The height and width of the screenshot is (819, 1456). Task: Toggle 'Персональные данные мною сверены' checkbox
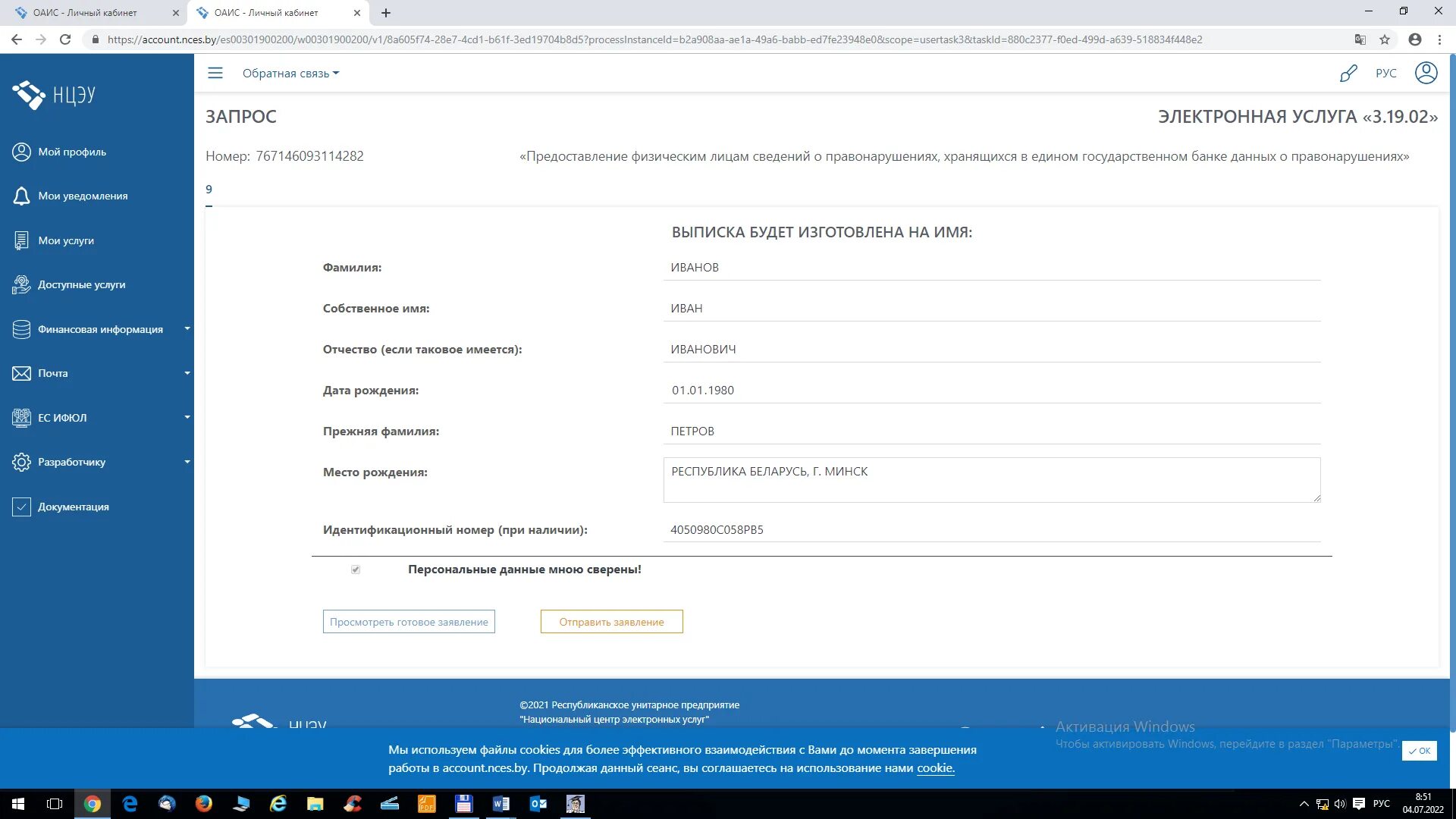pos(356,570)
